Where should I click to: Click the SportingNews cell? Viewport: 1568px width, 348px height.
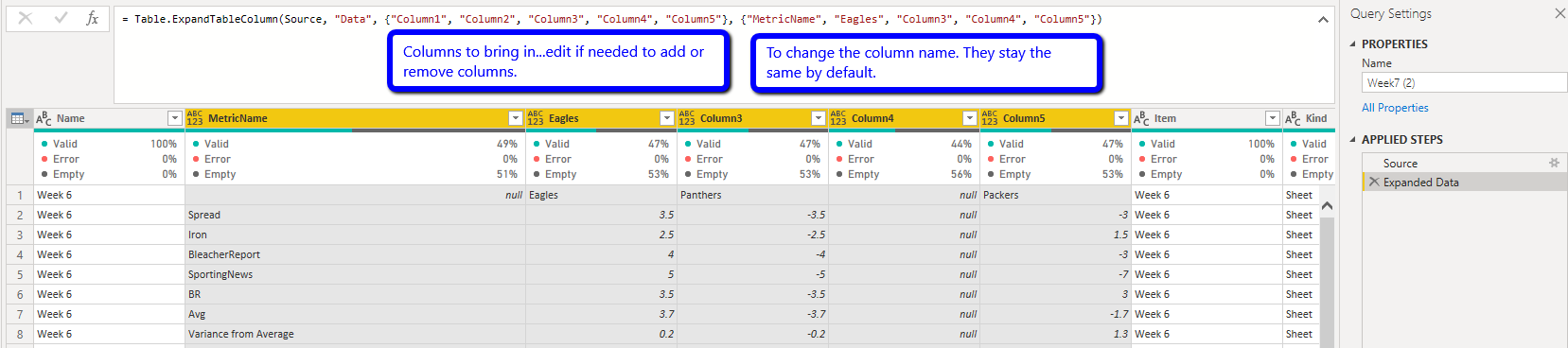[355, 274]
